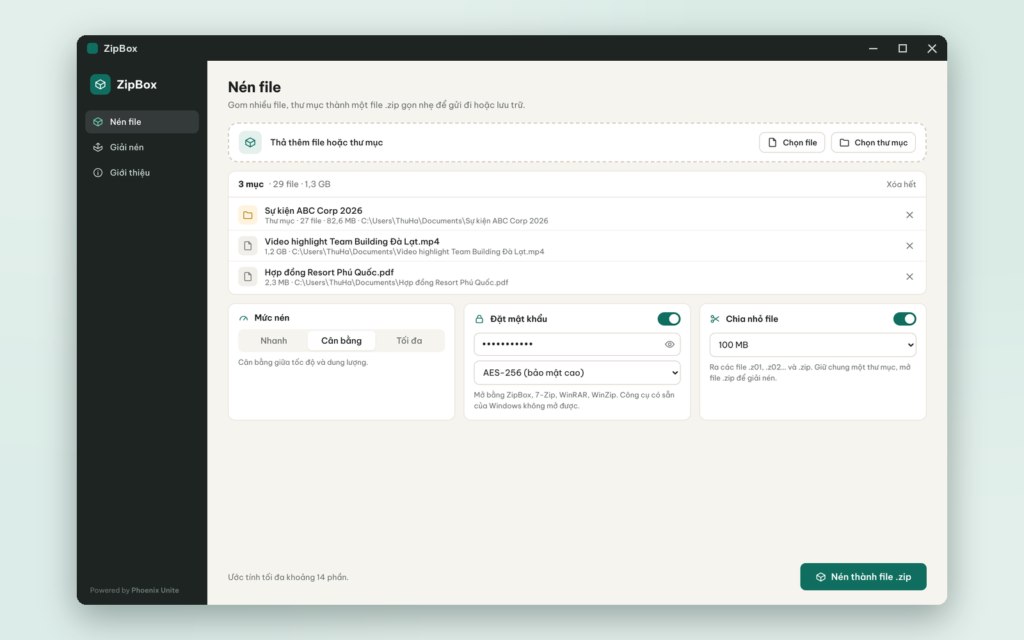Open the Giới thiệu page
This screenshot has width=1024, height=640.
point(142,173)
